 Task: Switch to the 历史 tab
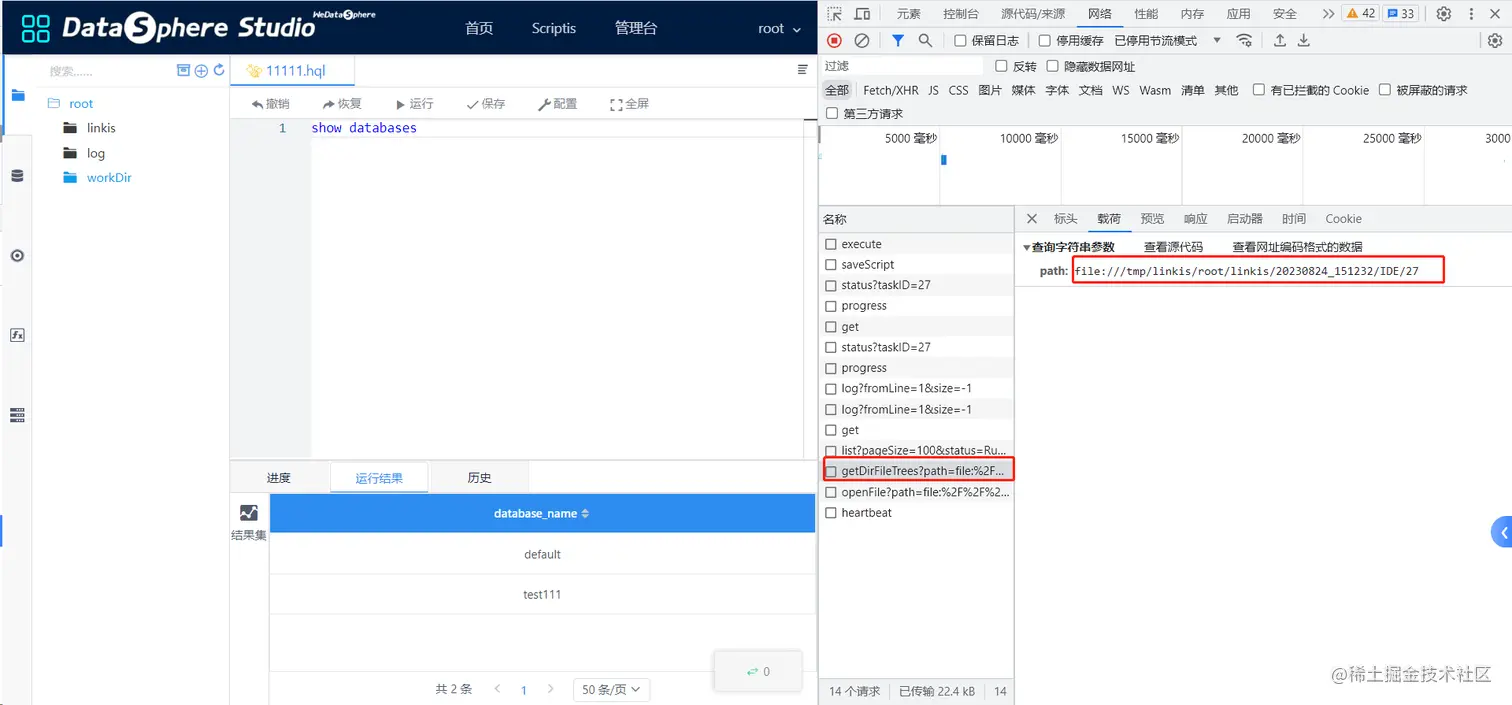(x=479, y=478)
